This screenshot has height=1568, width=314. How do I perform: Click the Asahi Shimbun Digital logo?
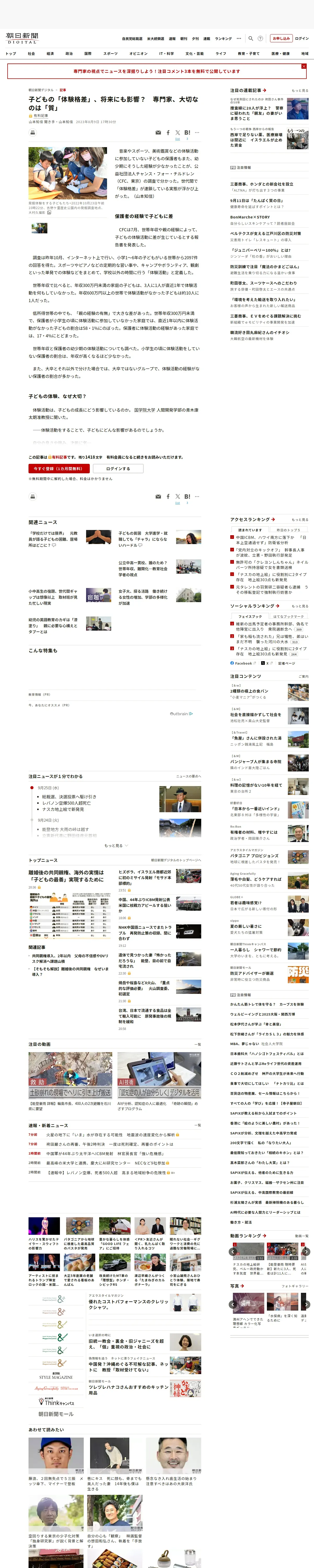23,38
